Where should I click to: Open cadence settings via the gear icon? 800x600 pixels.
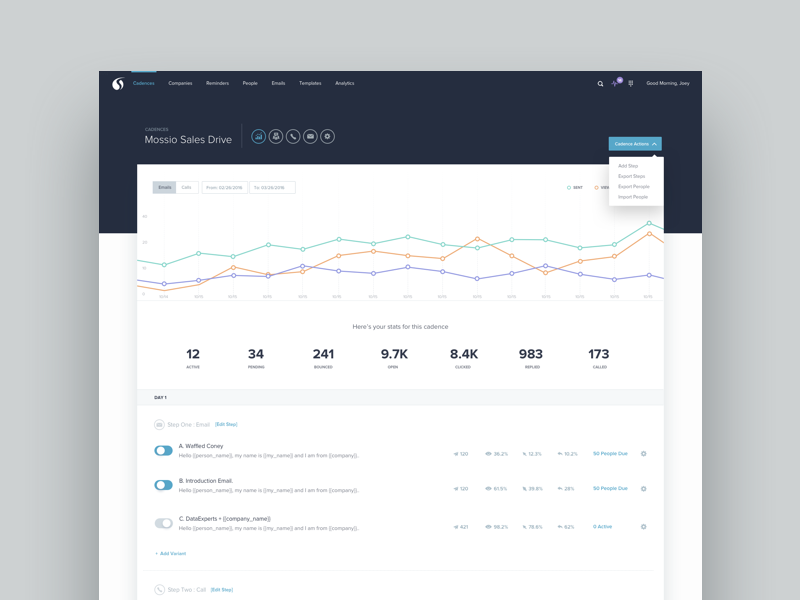pos(326,137)
